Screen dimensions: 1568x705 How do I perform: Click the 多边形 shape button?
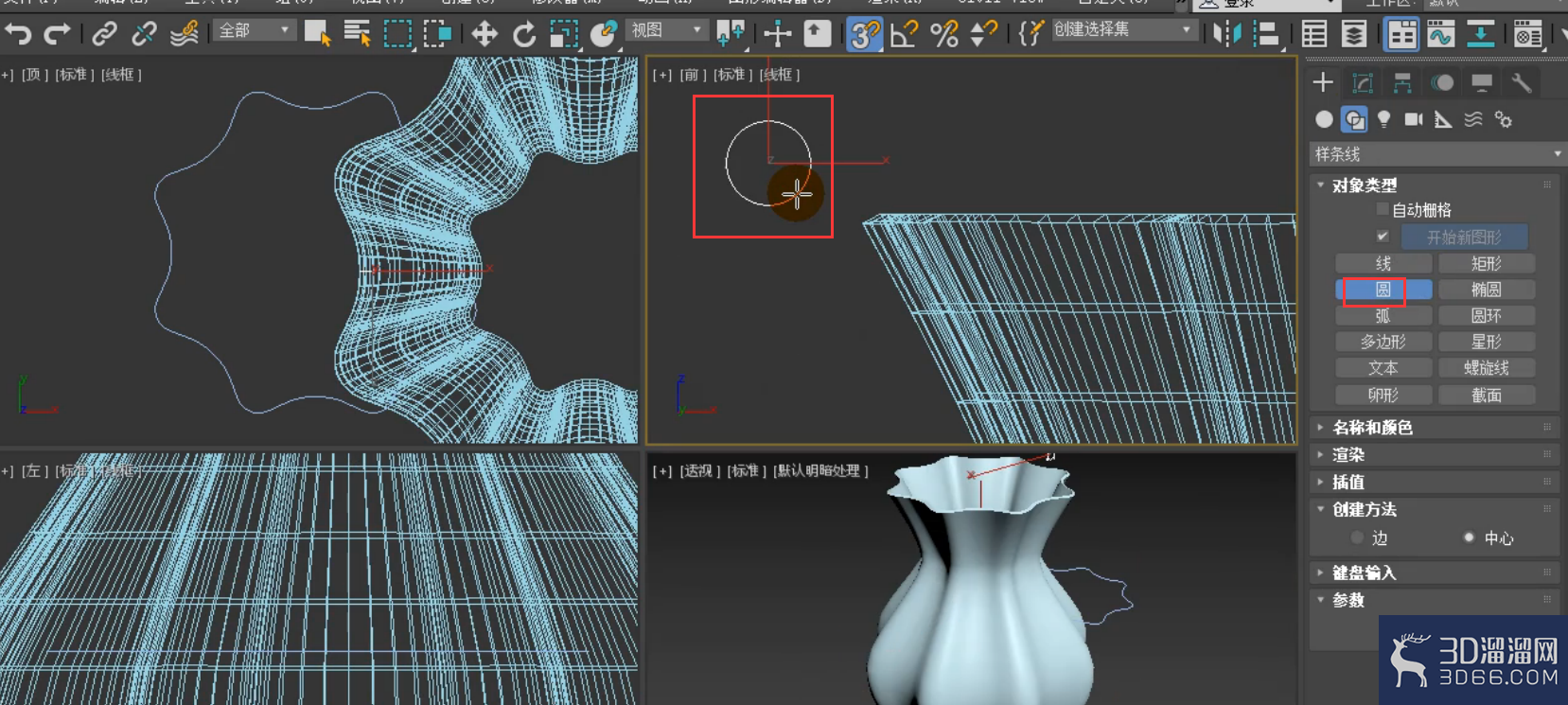[1383, 342]
